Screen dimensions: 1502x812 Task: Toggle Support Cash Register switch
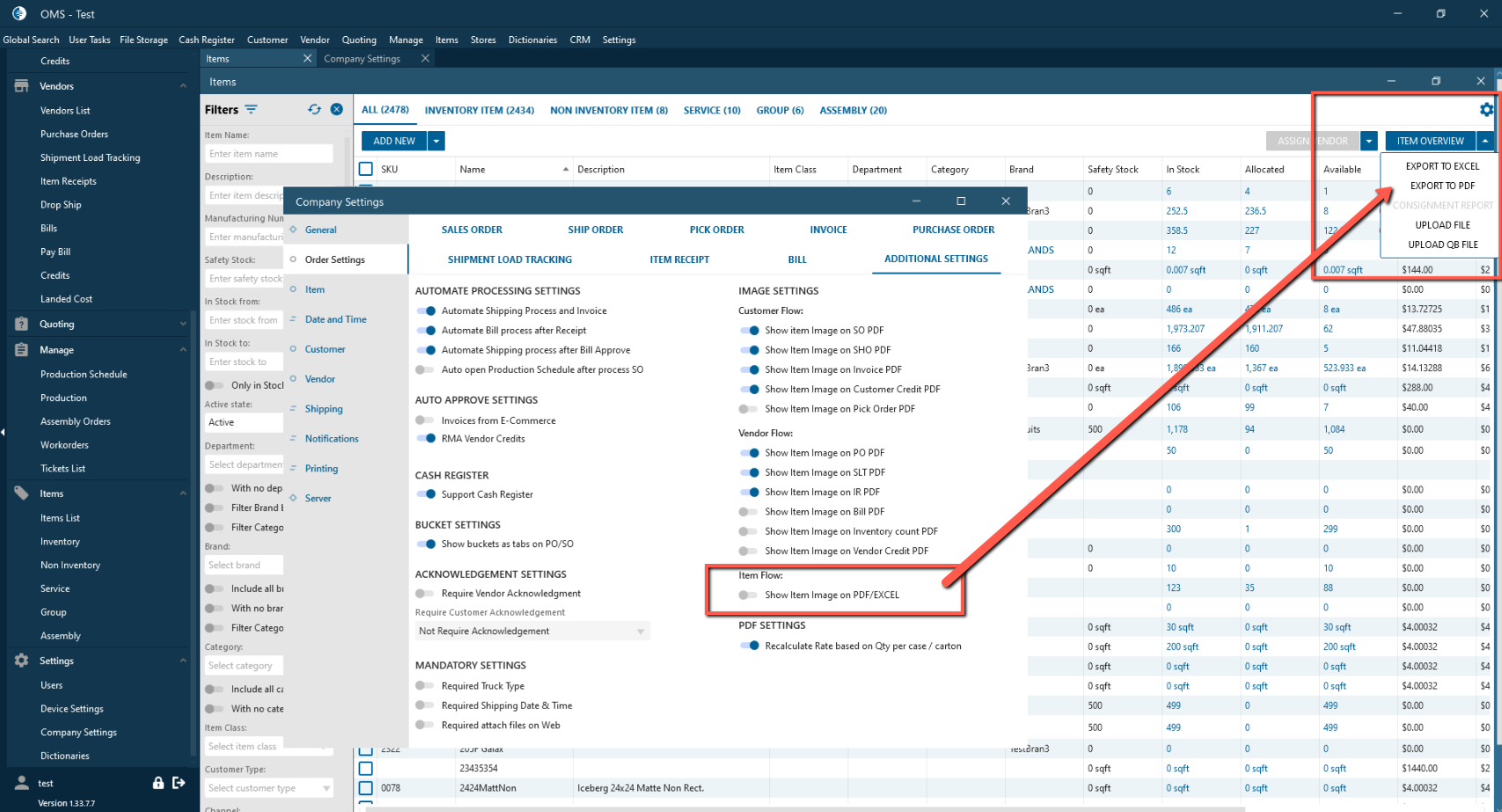(426, 494)
